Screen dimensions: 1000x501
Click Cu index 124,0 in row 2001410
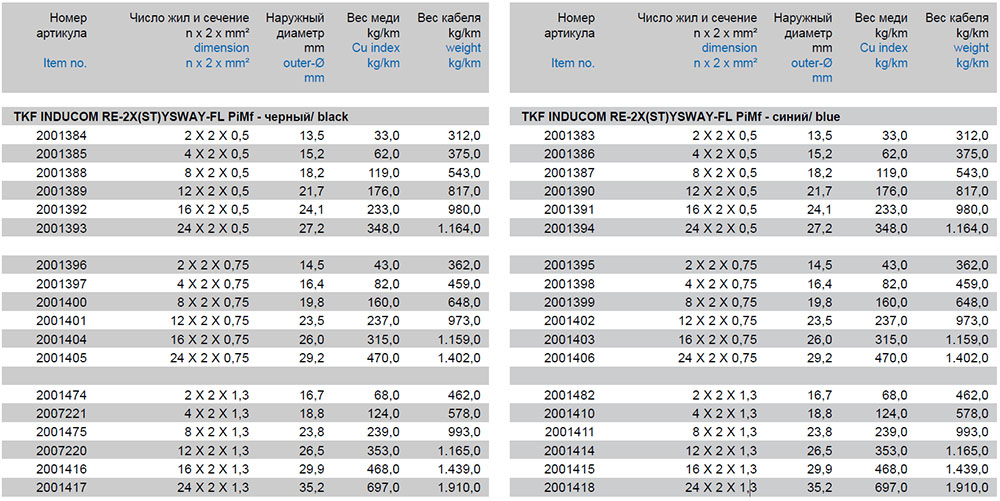[892, 414]
